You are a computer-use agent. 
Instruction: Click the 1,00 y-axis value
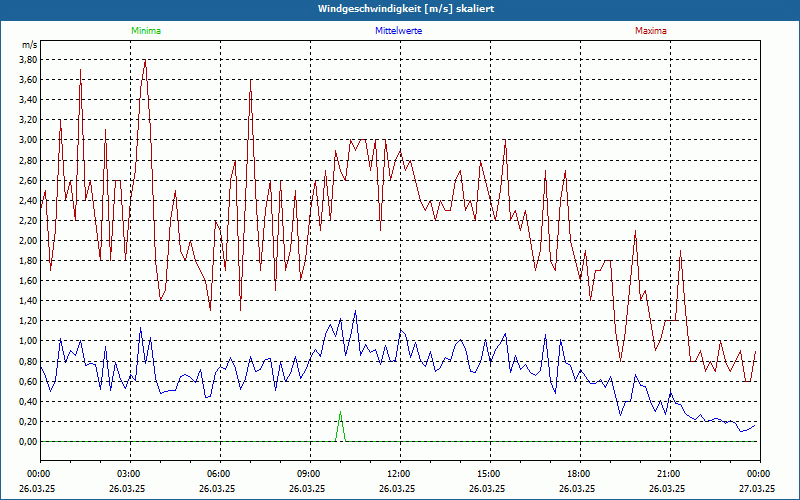pyautogui.click(x=28, y=341)
